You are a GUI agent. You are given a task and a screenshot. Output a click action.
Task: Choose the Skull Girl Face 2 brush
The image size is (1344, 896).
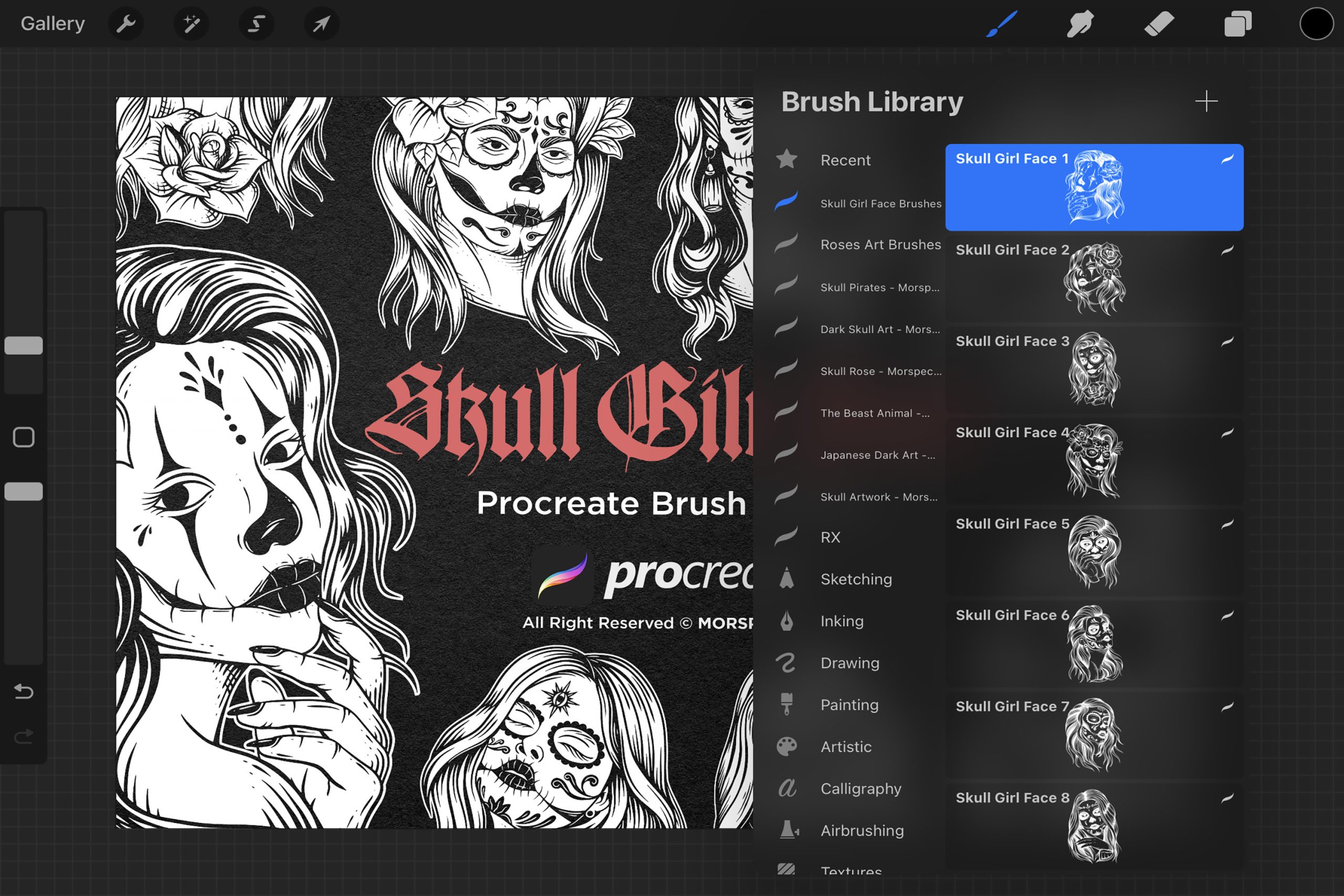pyautogui.click(x=1094, y=278)
